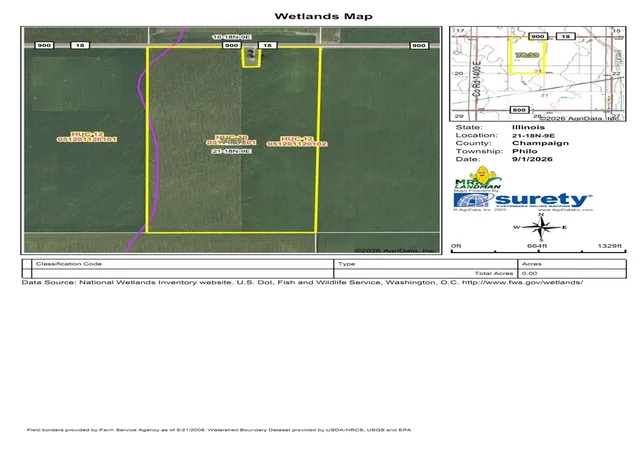Open the locator topo map thumbnail
Screen dimensions: 640x450
point(538,74)
